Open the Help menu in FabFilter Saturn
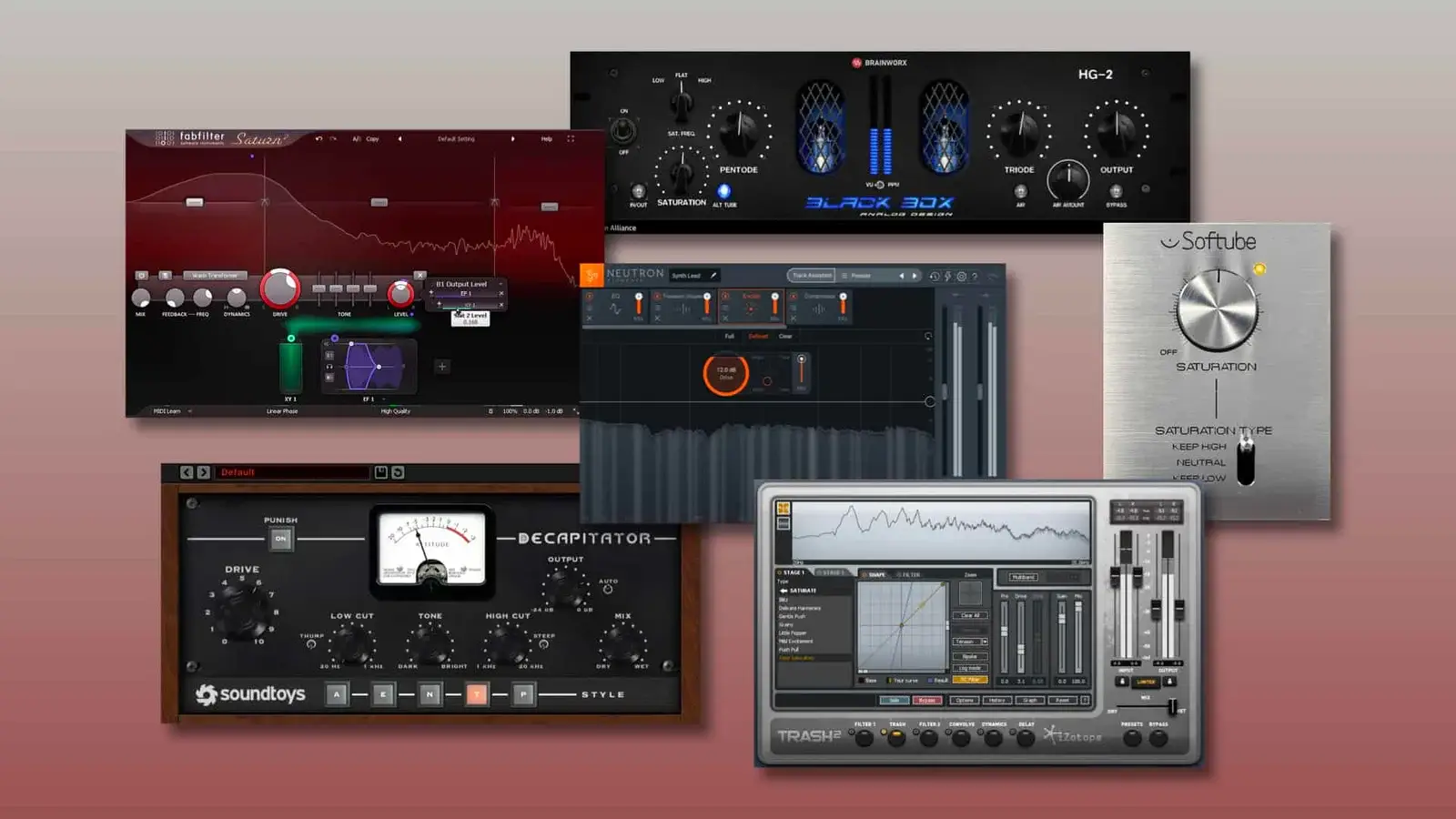The width and height of the screenshot is (1456, 819). pos(546,139)
